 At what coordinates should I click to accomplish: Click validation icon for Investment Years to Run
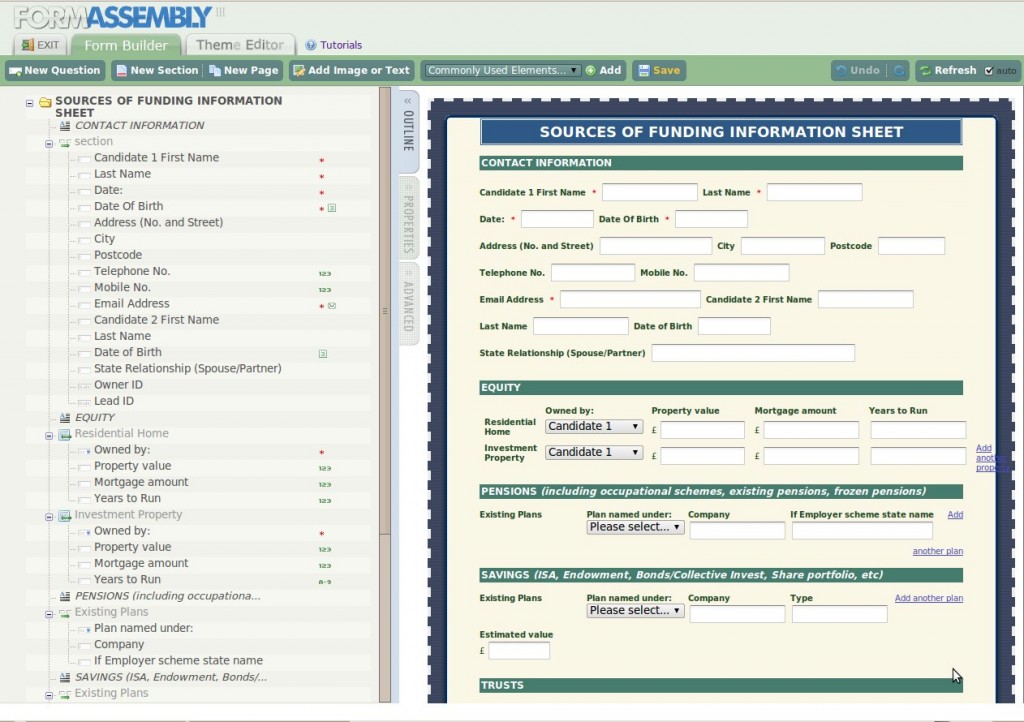325,582
